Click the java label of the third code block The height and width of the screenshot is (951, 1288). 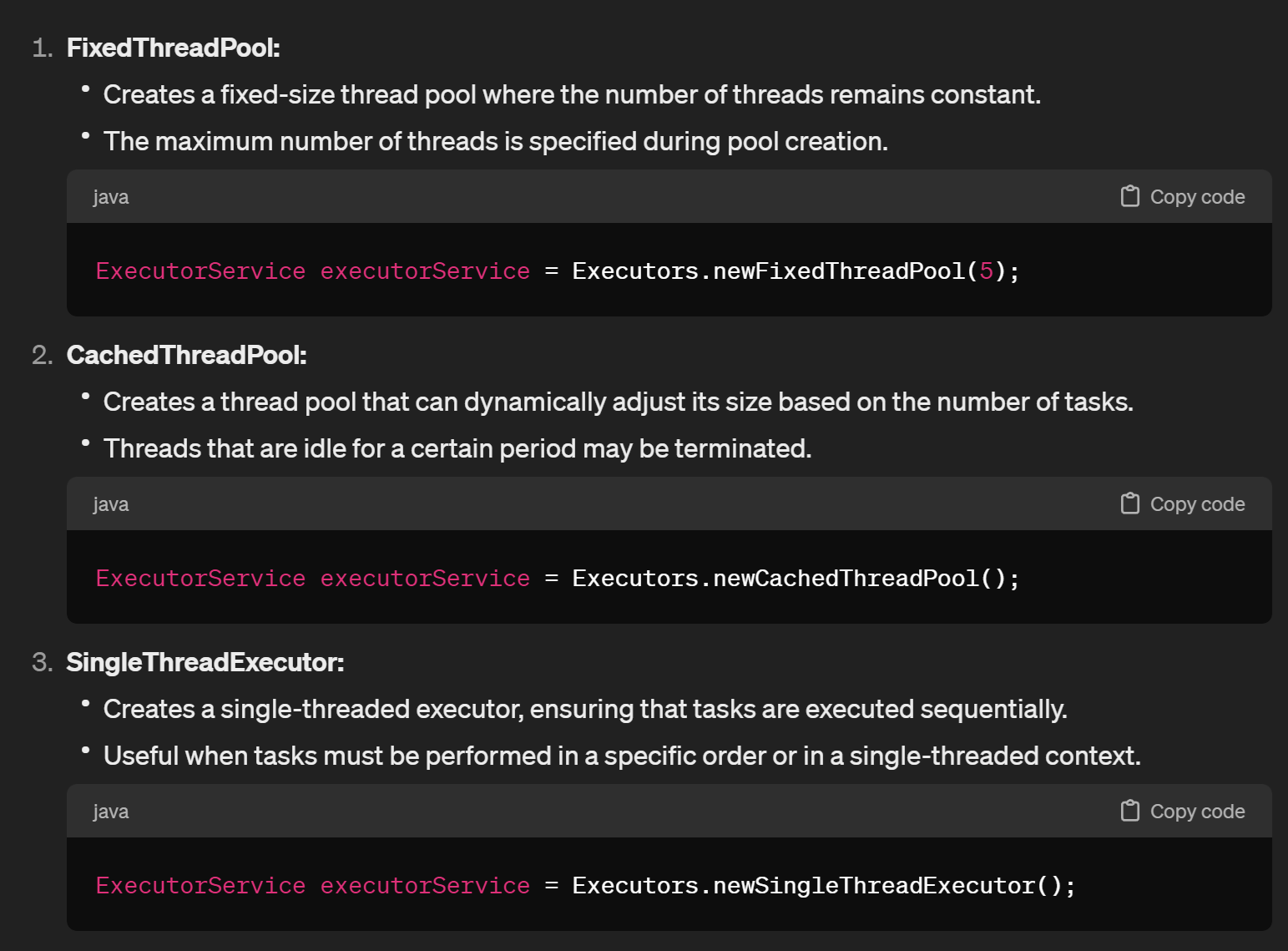[111, 812]
